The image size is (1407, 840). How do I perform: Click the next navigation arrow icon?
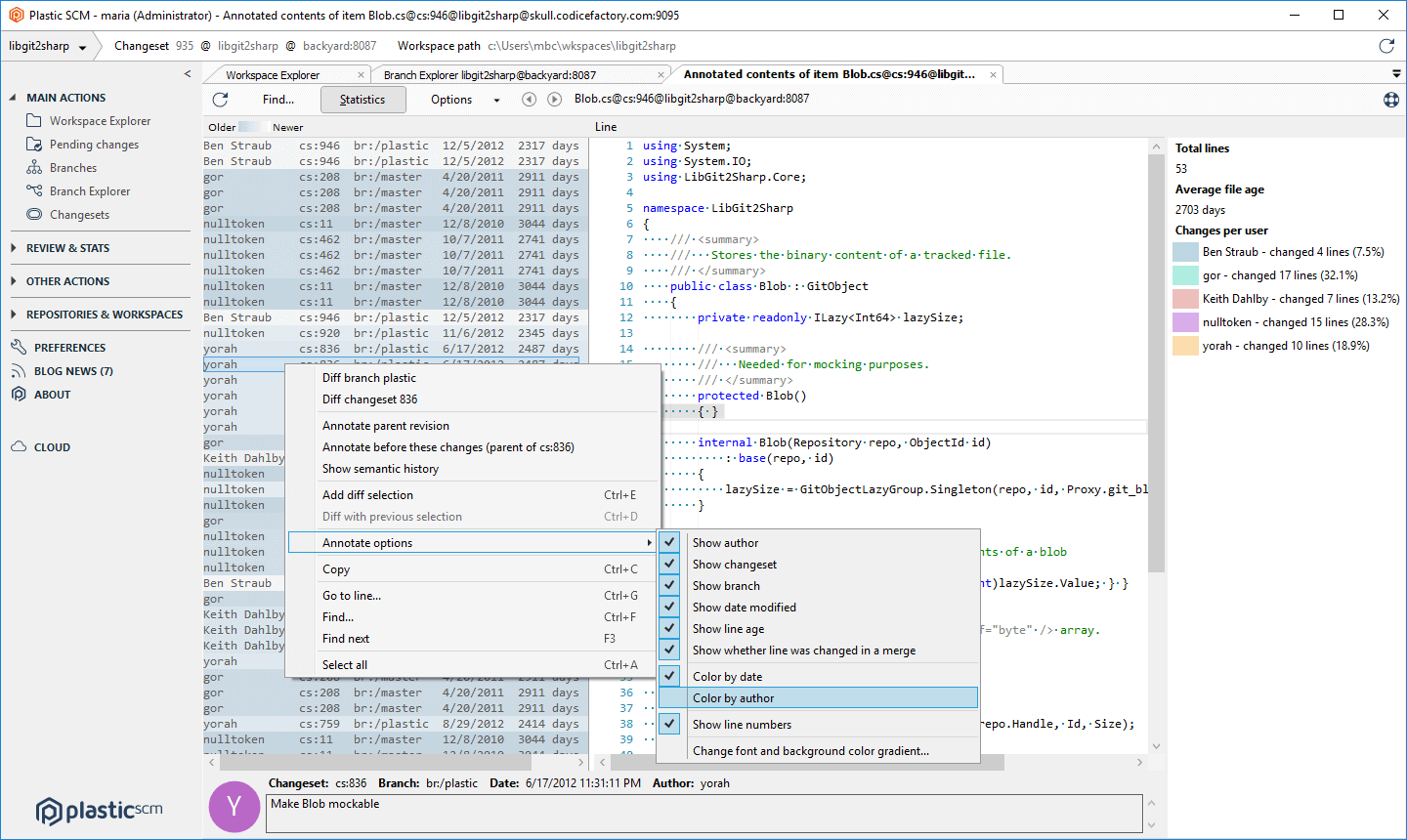[555, 99]
